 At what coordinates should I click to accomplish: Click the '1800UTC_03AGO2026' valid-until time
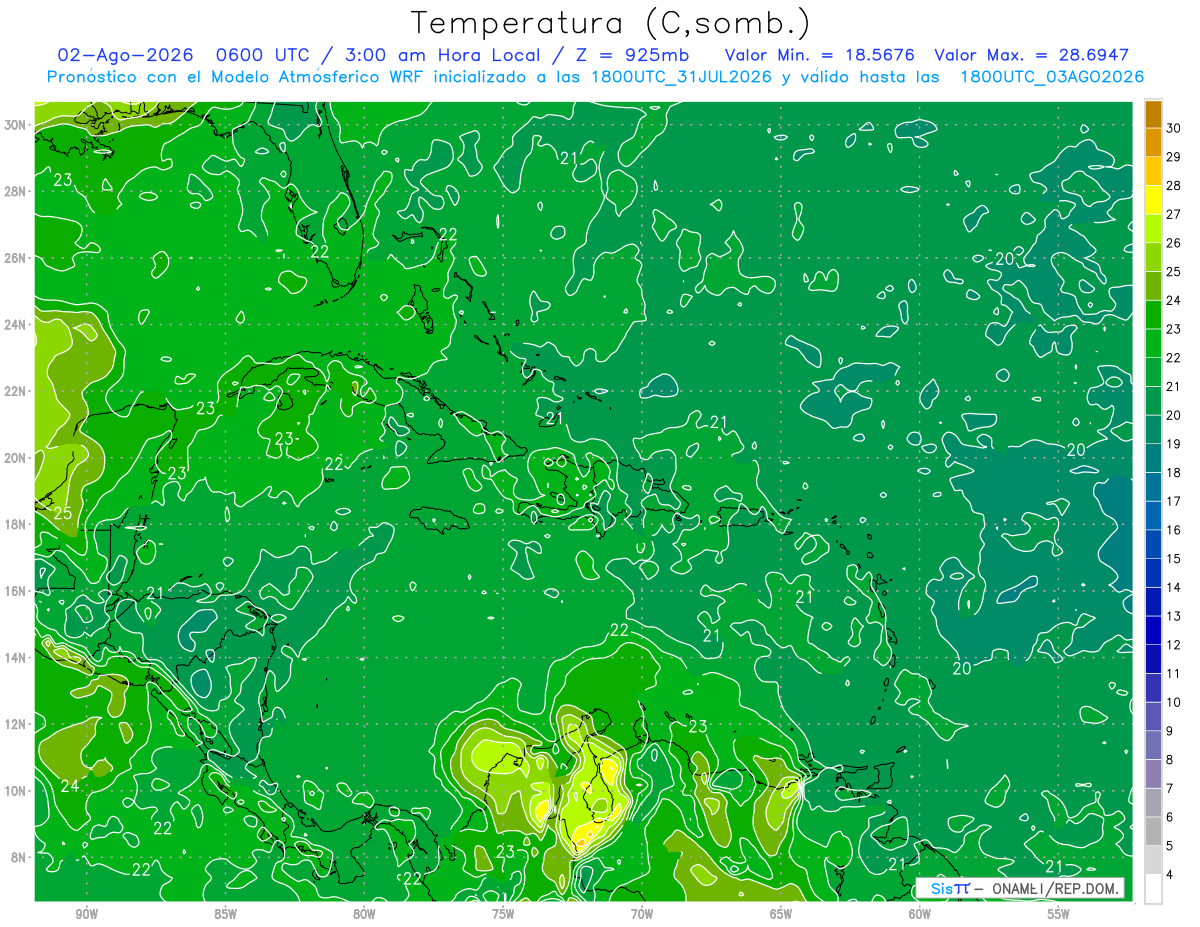pyautogui.click(x=1052, y=77)
